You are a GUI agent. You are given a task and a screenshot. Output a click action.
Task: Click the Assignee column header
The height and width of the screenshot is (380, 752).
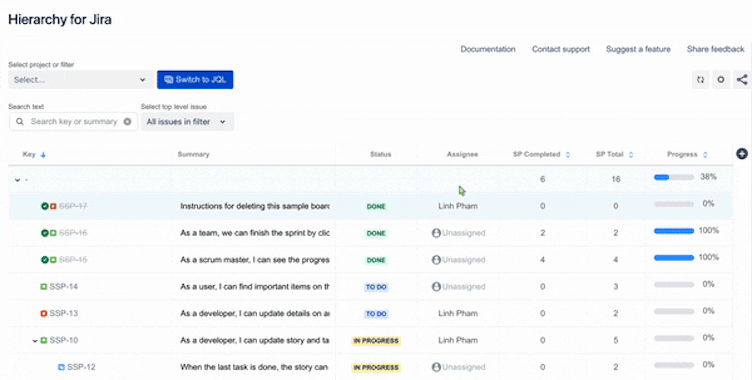pos(462,154)
